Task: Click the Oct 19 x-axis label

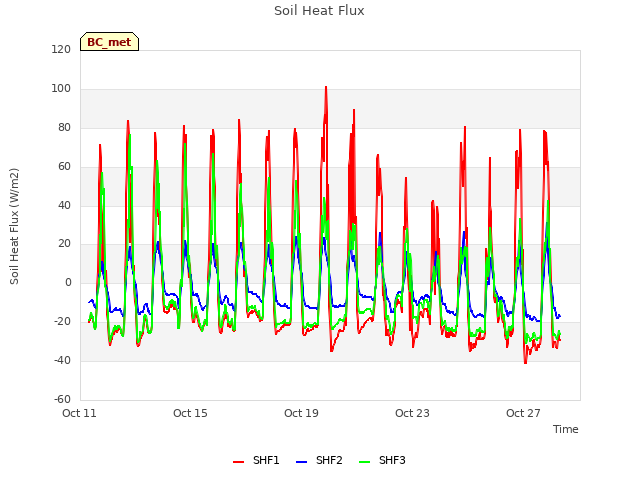Action: (301, 413)
